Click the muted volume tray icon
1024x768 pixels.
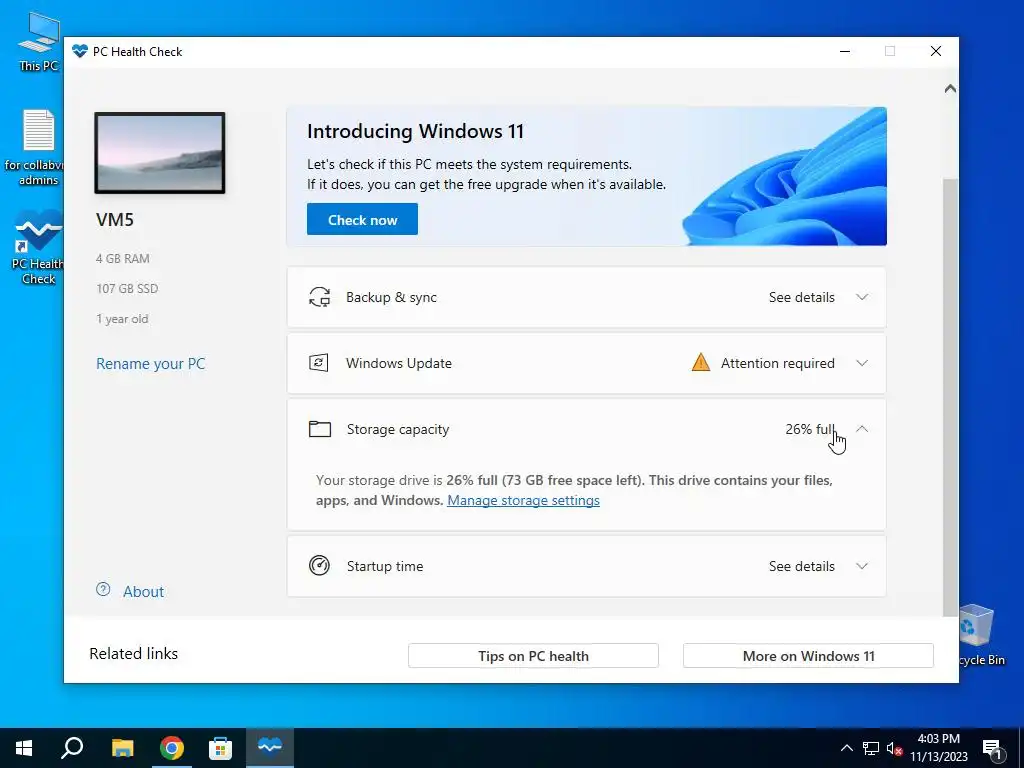[895, 748]
